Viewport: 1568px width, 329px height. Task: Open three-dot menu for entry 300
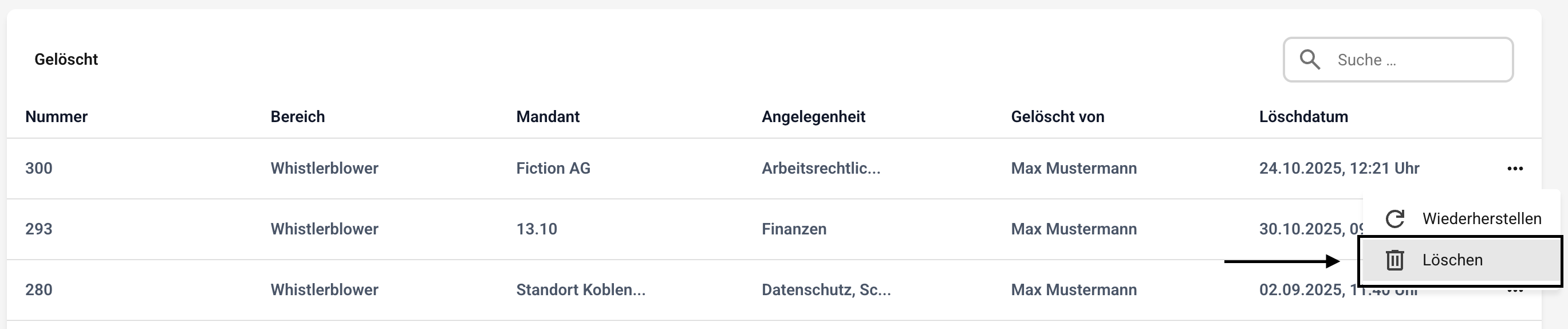1514,169
